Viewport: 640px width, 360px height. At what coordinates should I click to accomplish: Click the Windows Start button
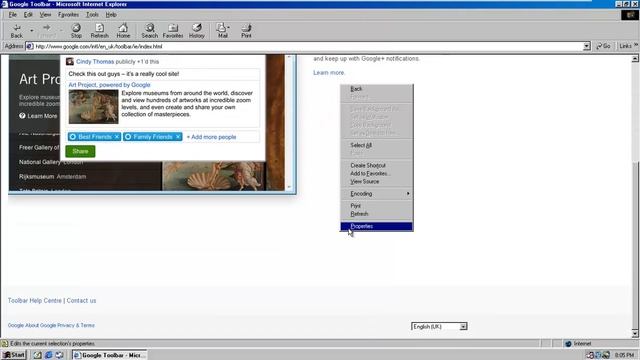pyautogui.click(x=14, y=355)
